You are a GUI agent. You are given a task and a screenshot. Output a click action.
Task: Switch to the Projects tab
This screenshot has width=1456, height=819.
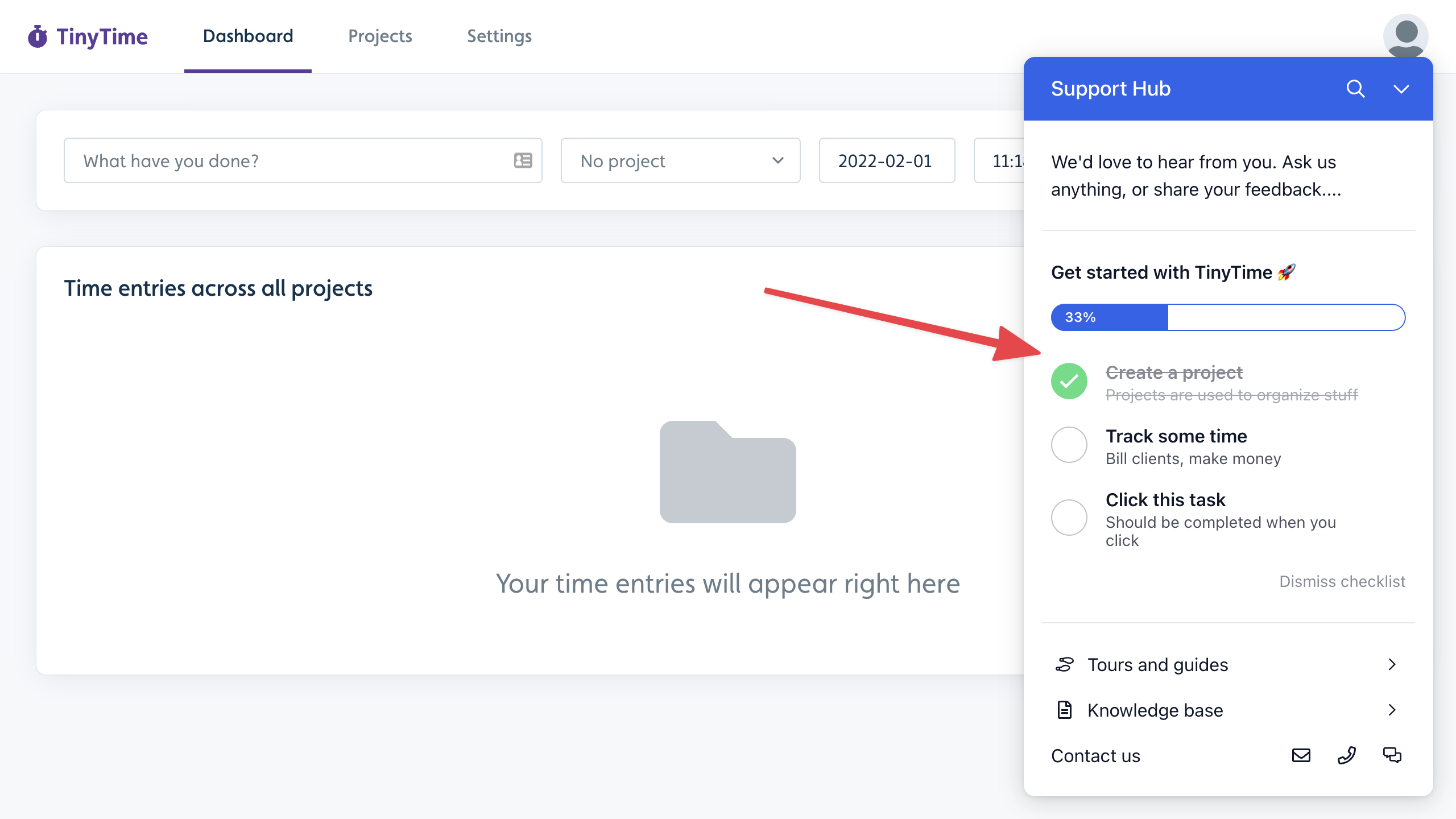pos(380,36)
